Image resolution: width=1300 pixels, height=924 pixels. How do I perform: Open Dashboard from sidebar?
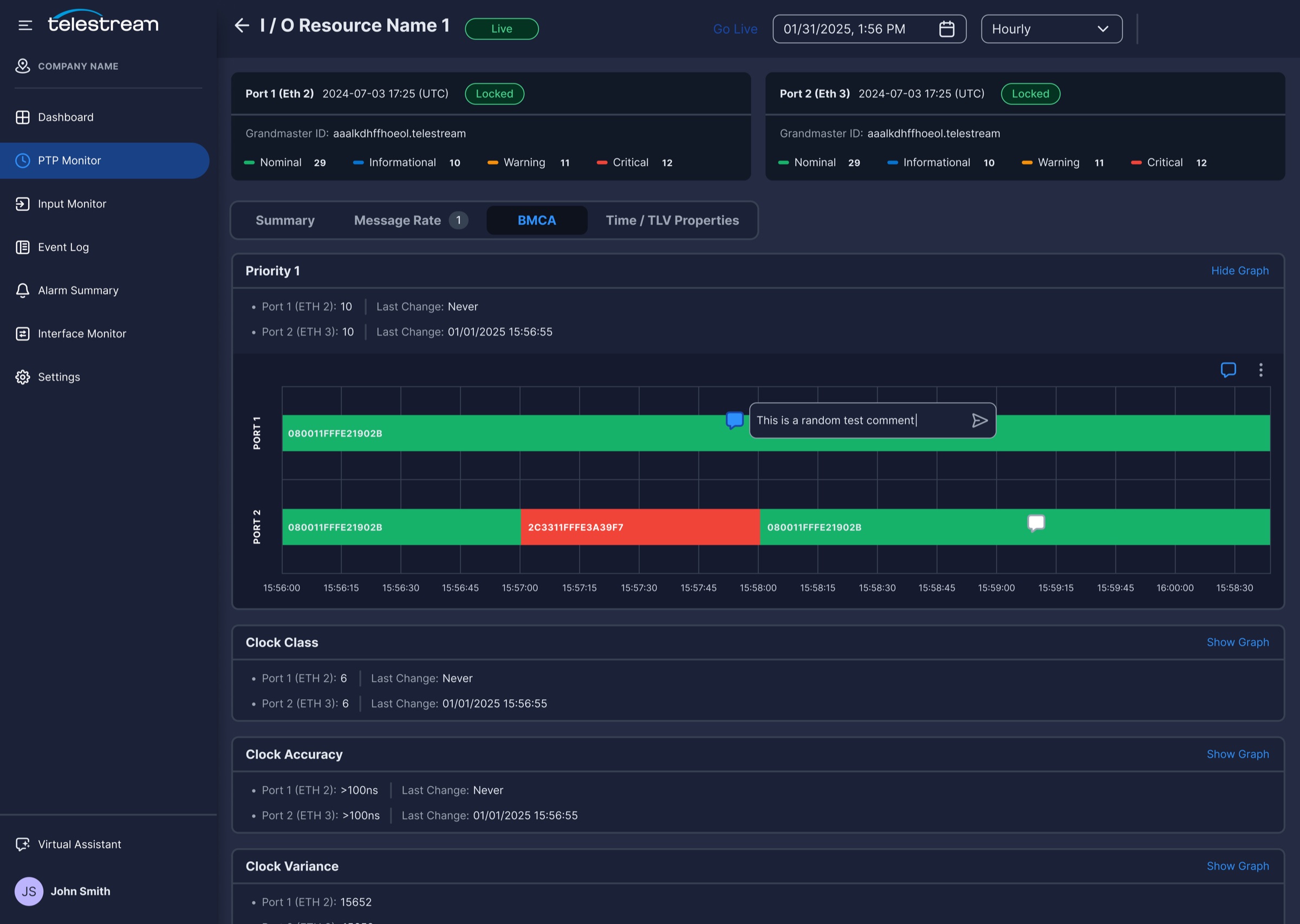click(105, 117)
